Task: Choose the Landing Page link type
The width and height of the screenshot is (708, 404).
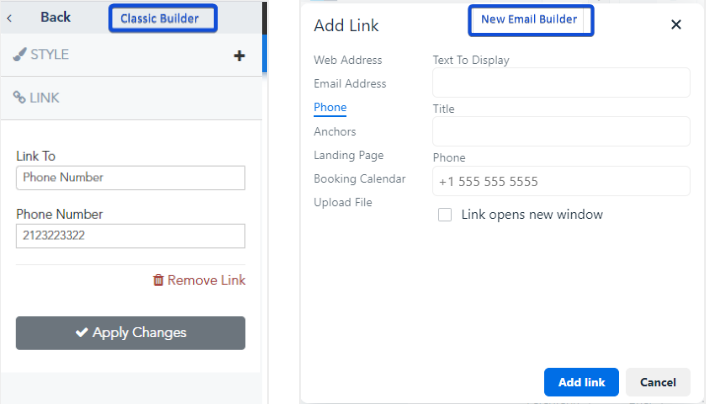Action: click(x=348, y=155)
